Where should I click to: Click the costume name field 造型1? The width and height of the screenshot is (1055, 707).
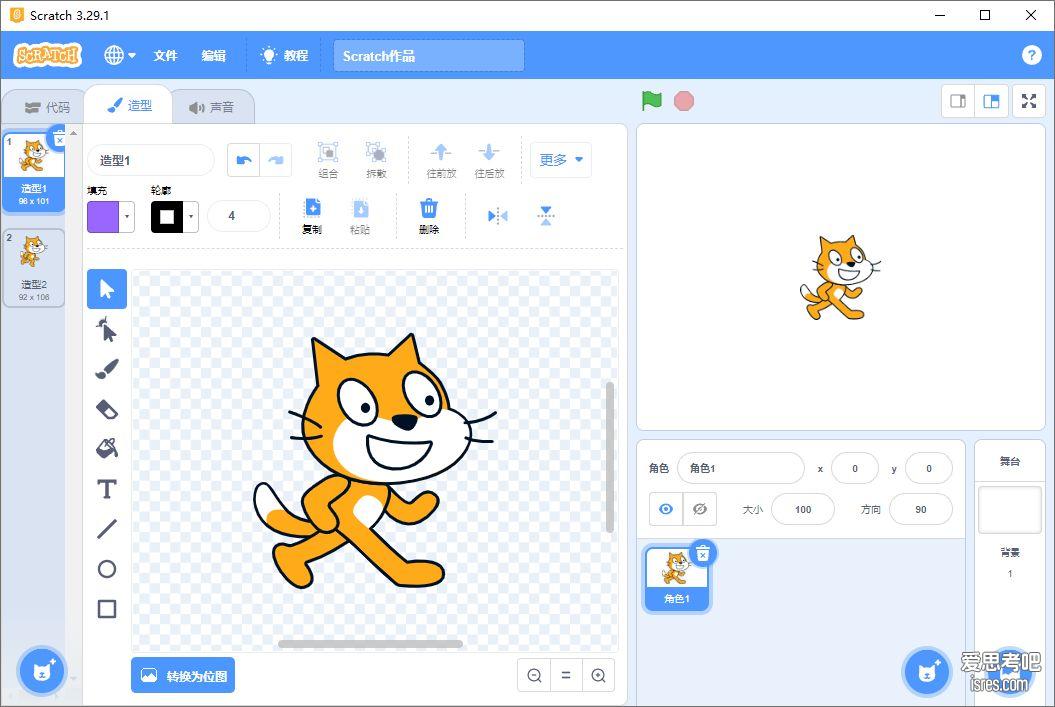[151, 160]
